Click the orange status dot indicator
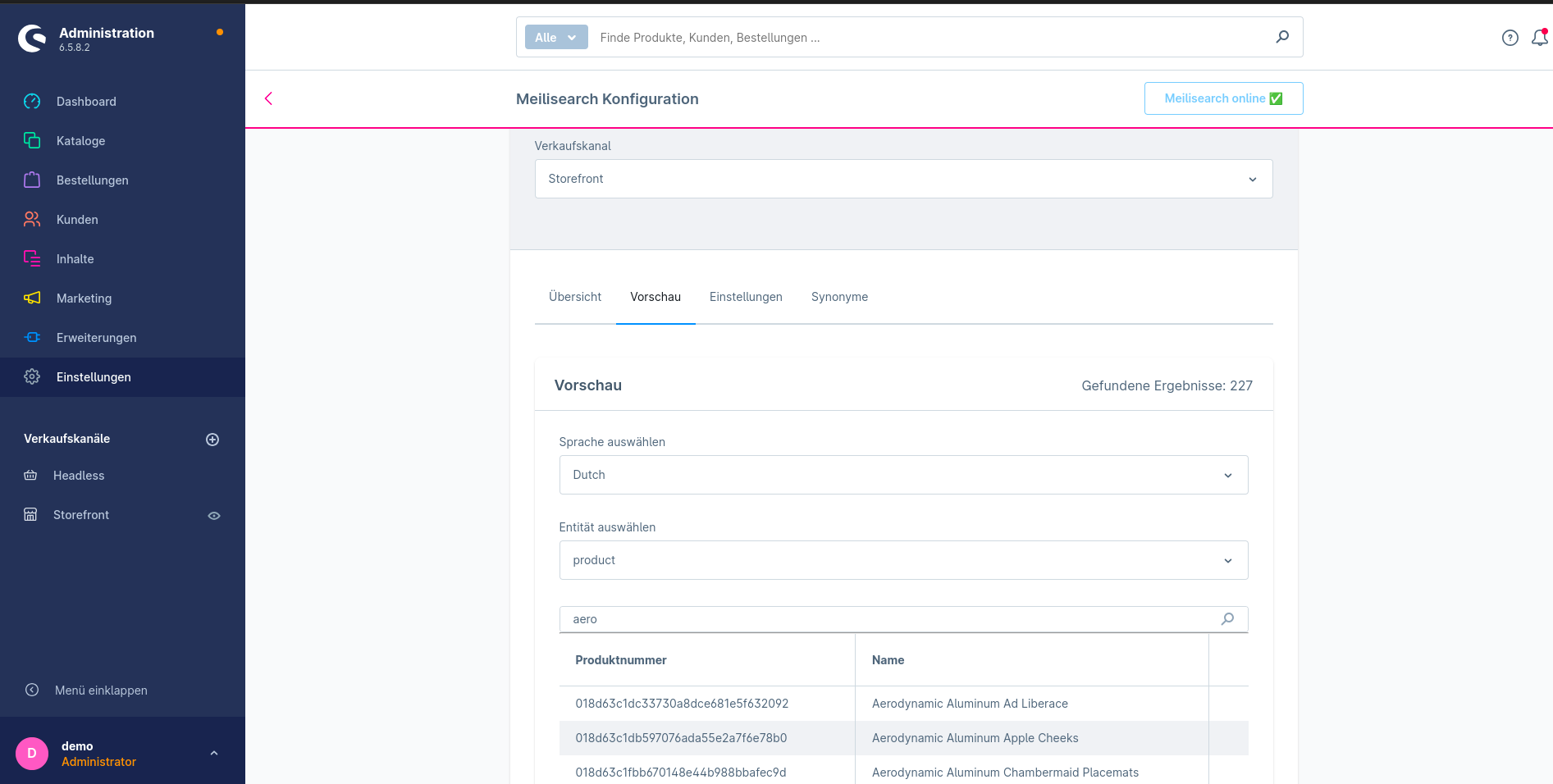The image size is (1553, 784). coord(220,32)
